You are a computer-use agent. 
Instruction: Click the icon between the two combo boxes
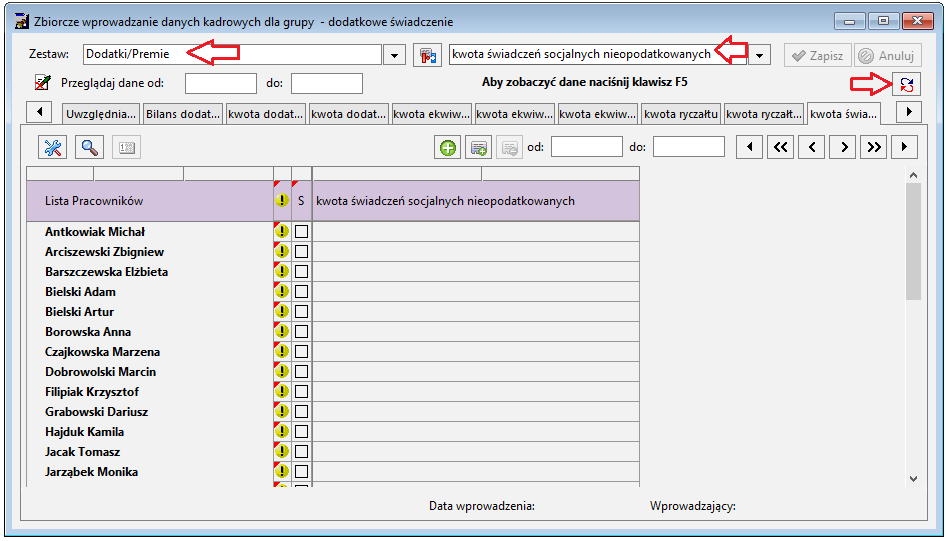pyautogui.click(x=428, y=55)
